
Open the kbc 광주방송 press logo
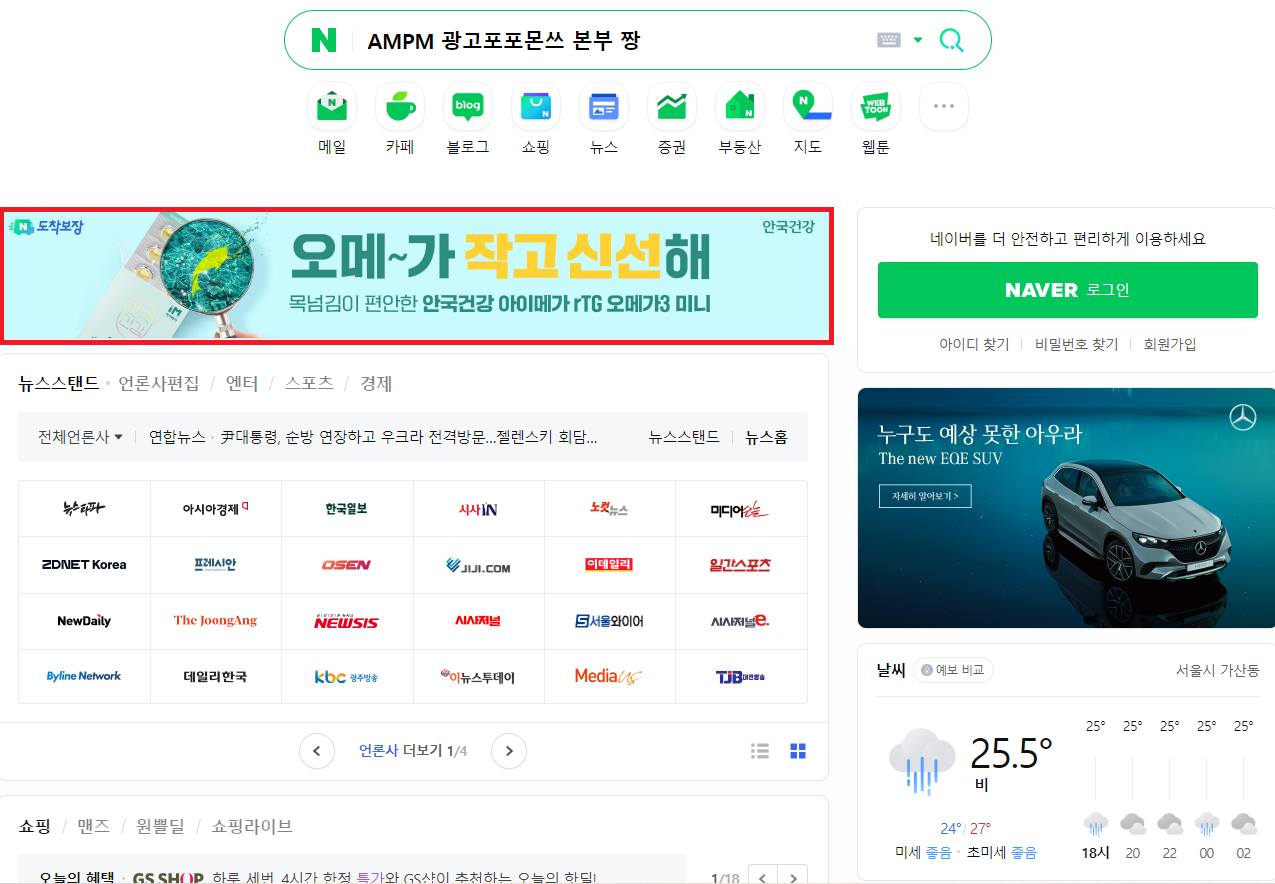tap(347, 677)
